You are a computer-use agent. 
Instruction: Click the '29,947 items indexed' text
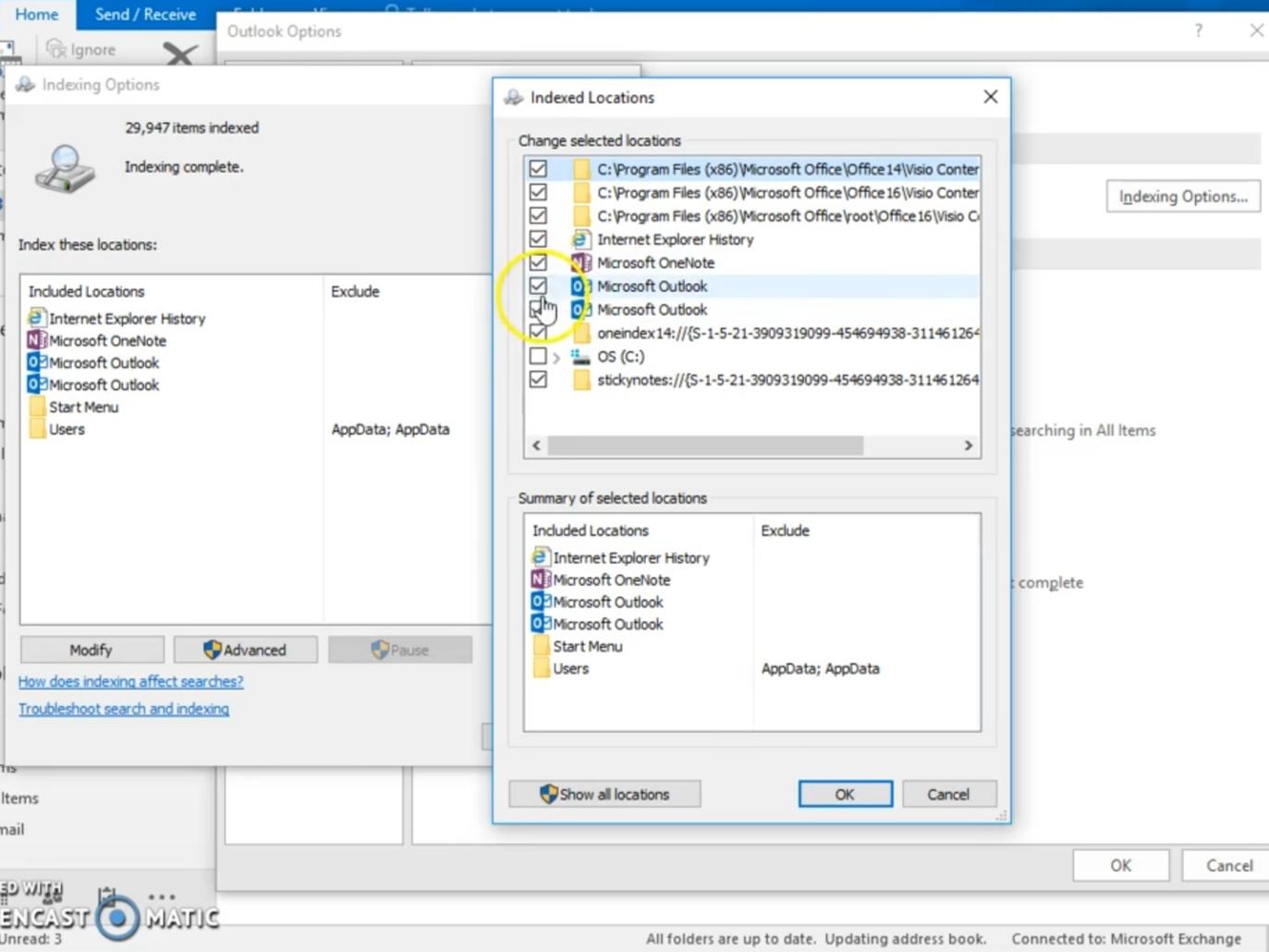(192, 128)
